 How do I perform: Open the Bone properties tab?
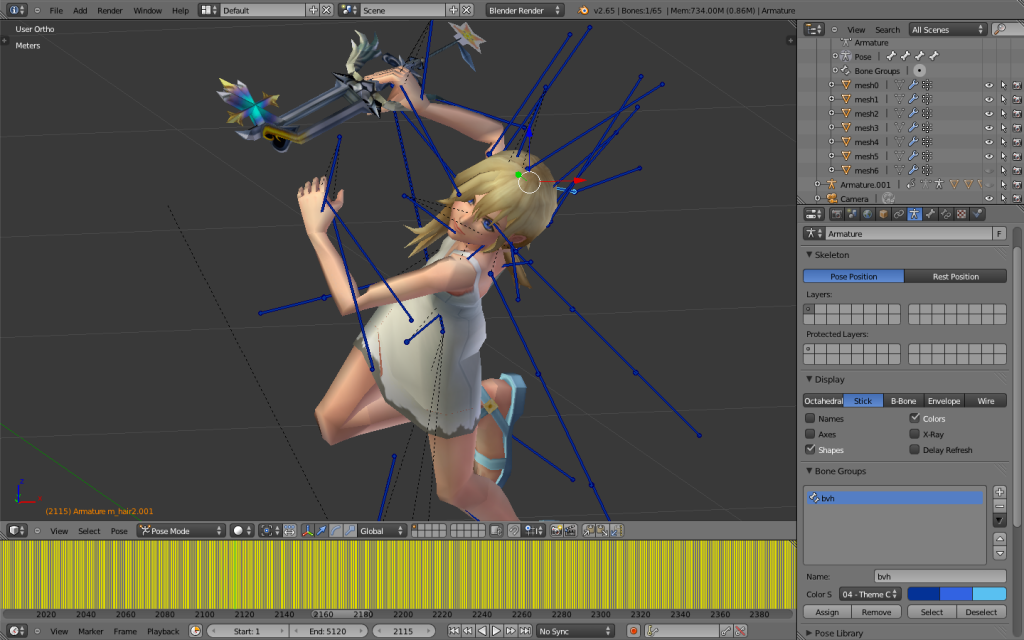tap(931, 214)
